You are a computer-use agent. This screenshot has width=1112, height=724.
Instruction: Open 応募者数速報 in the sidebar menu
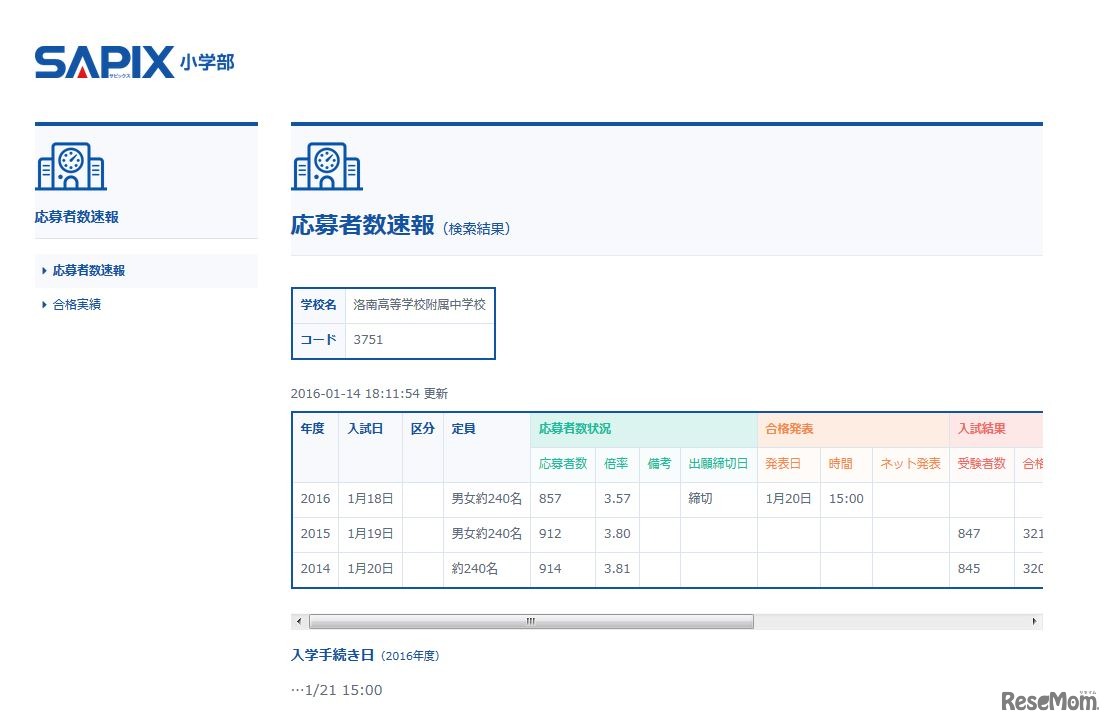pos(88,271)
